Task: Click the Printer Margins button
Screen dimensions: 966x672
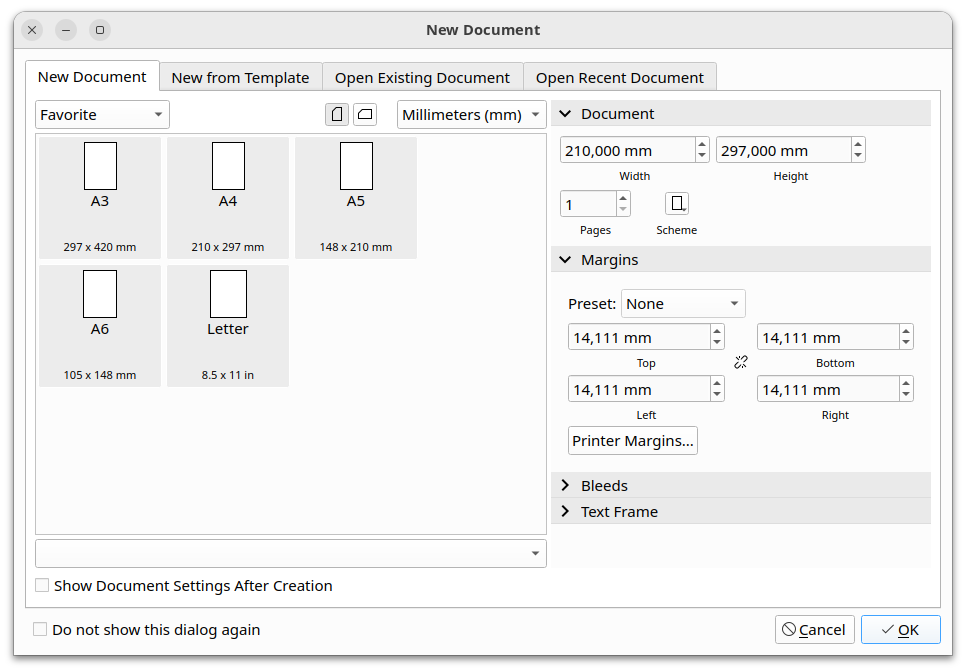Action: (632, 441)
